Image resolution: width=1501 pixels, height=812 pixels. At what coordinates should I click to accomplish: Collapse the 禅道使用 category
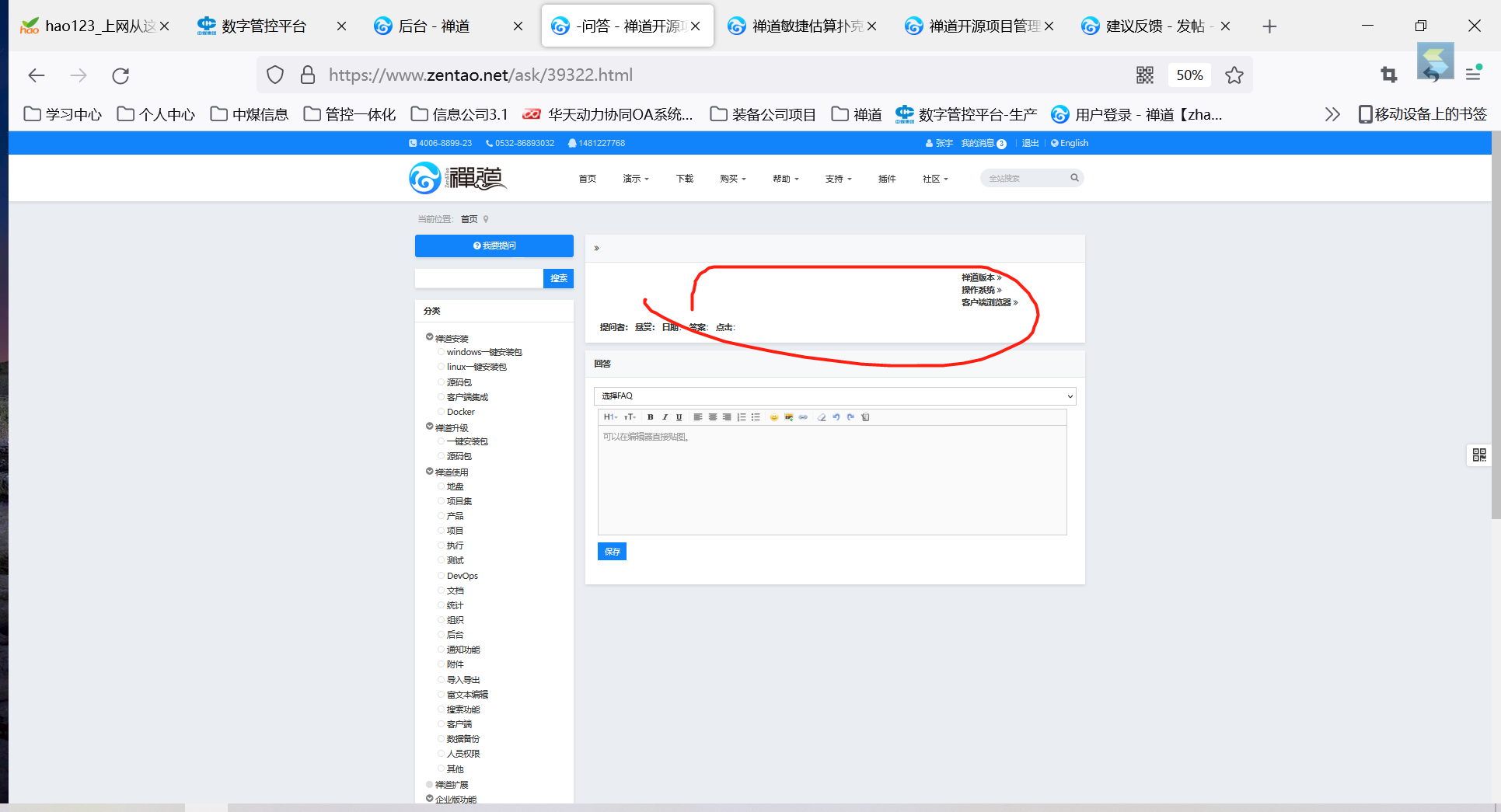429,471
